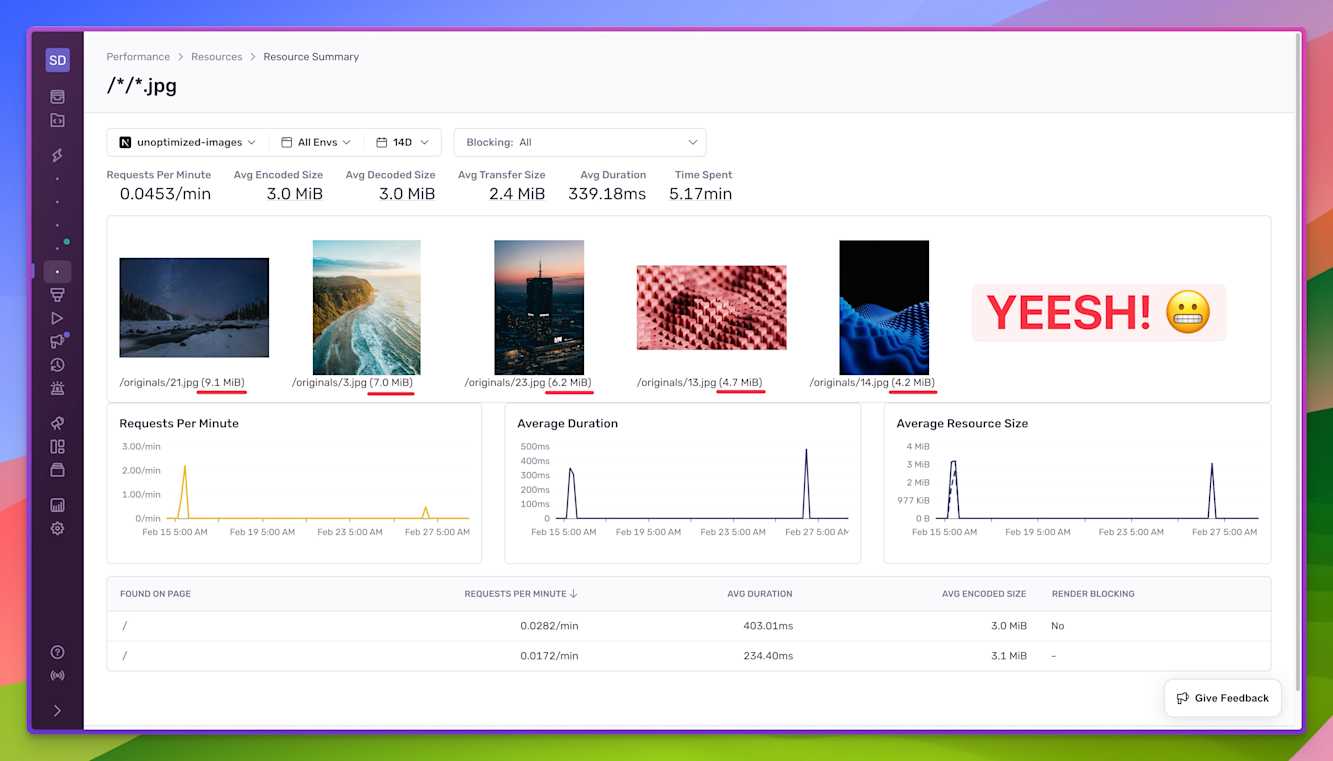Screen dimensions: 1333x761
Task: Open the /originals/23.jpg skyscraper thumbnail
Action: 539,307
